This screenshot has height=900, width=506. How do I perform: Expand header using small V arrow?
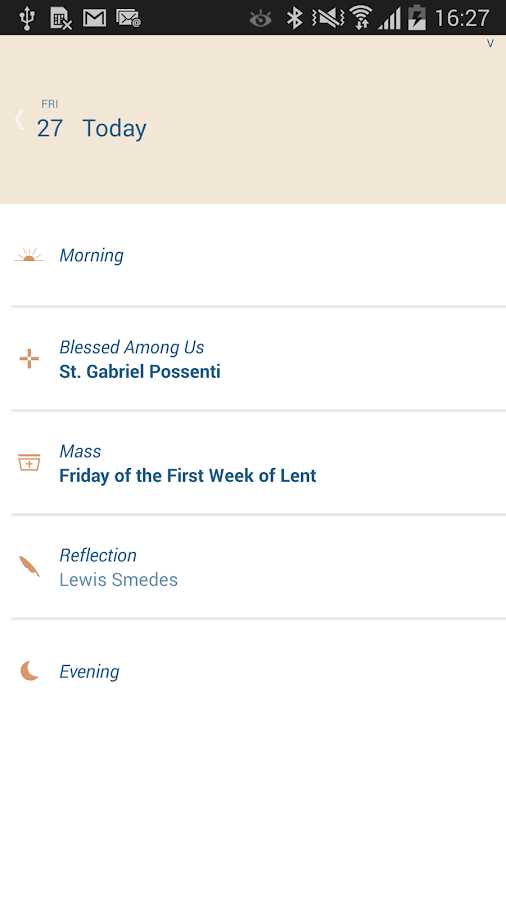(490, 44)
